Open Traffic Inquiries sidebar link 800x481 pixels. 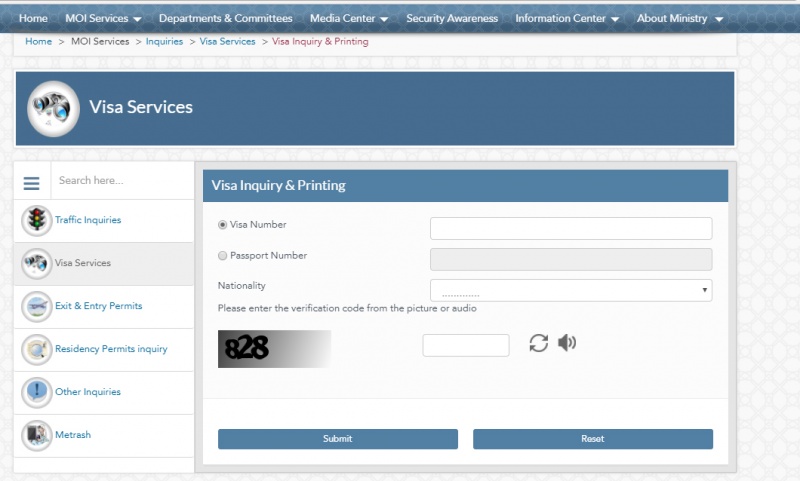(x=88, y=220)
